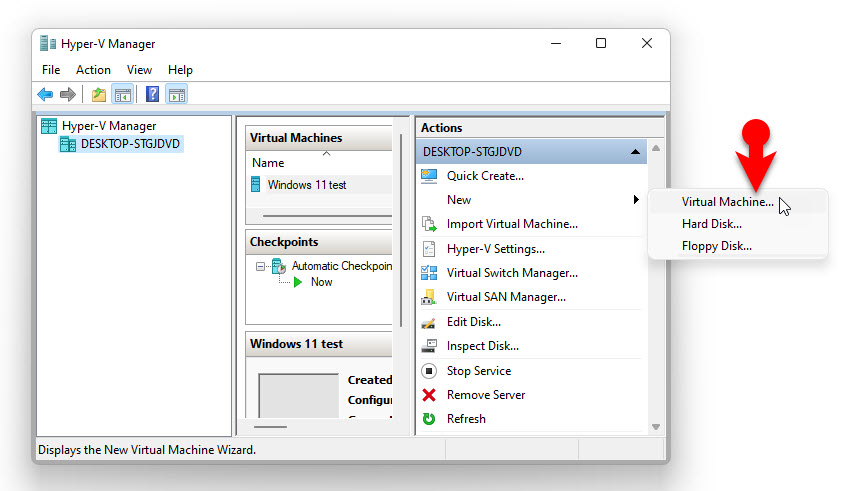Select the Windows 11 test row
Image resolution: width=853 pixels, height=491 pixels.
[x=320, y=185]
